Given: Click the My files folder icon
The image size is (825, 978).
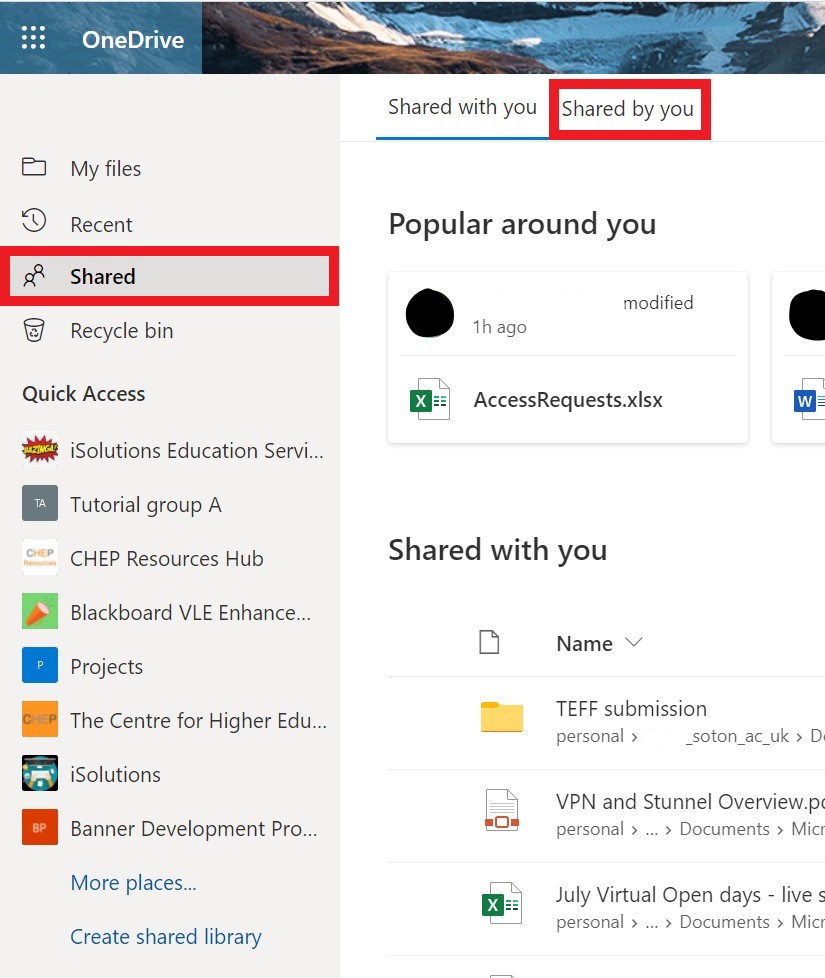Looking at the screenshot, I should (x=35, y=168).
